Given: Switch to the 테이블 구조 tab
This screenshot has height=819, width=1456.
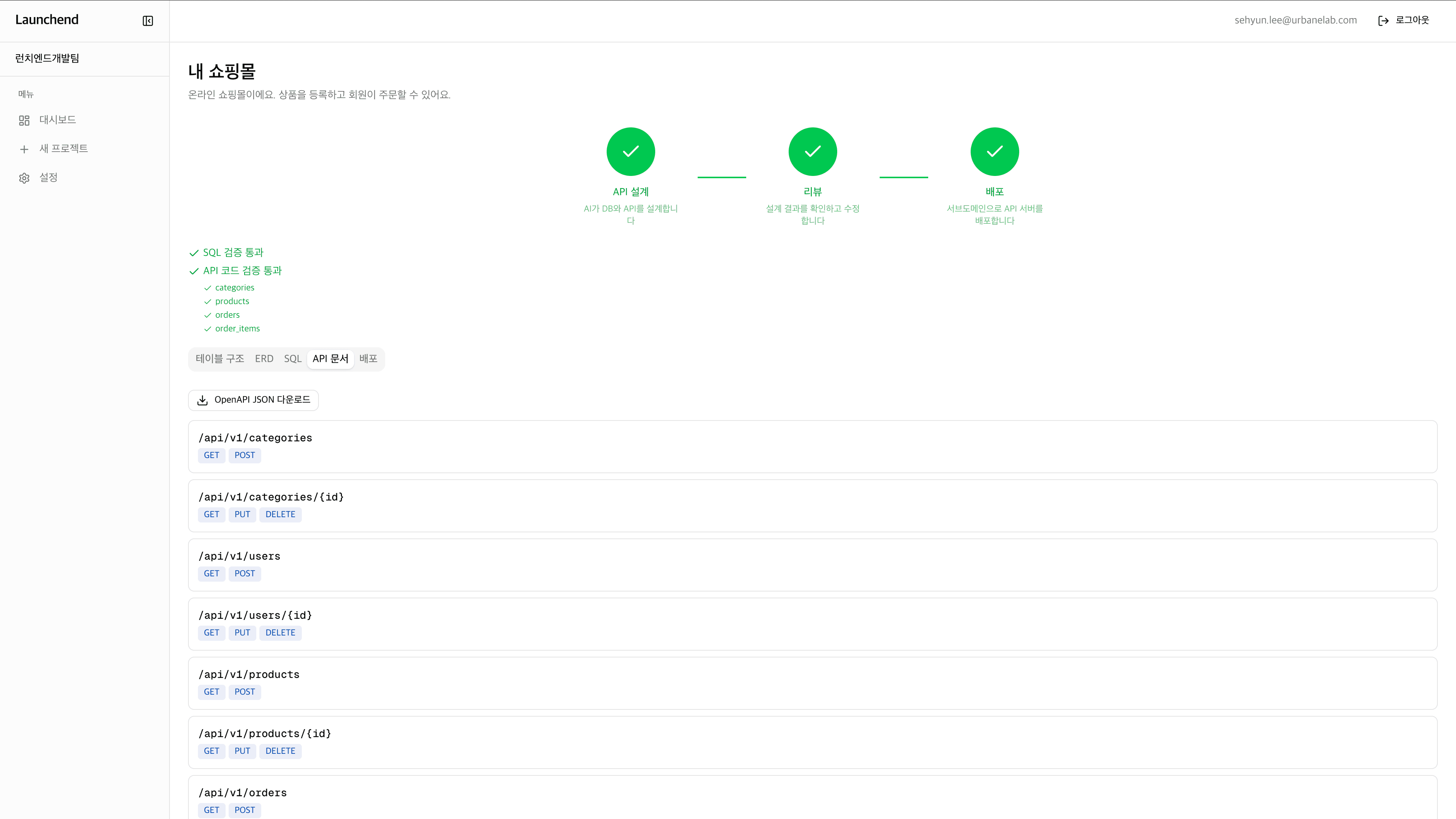Looking at the screenshot, I should [x=220, y=359].
